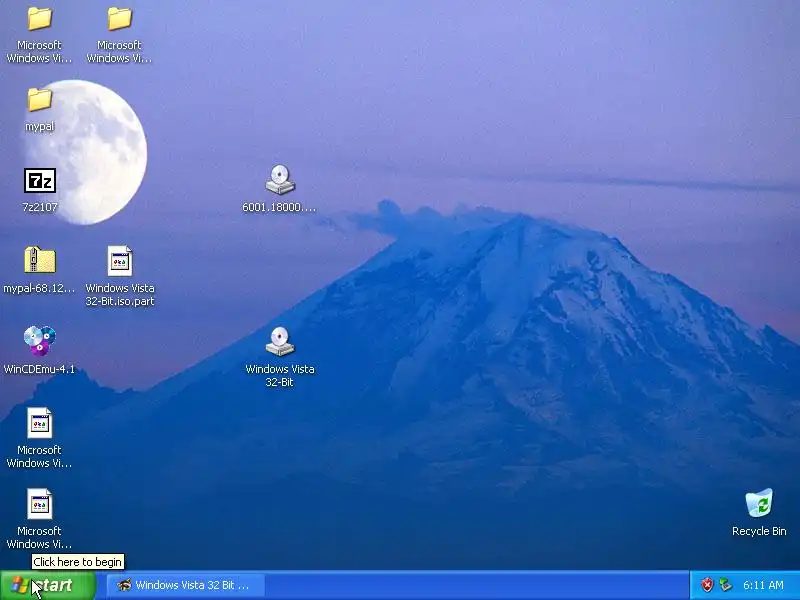Select the WinCDEmu-4.1 installer icon

(39, 340)
